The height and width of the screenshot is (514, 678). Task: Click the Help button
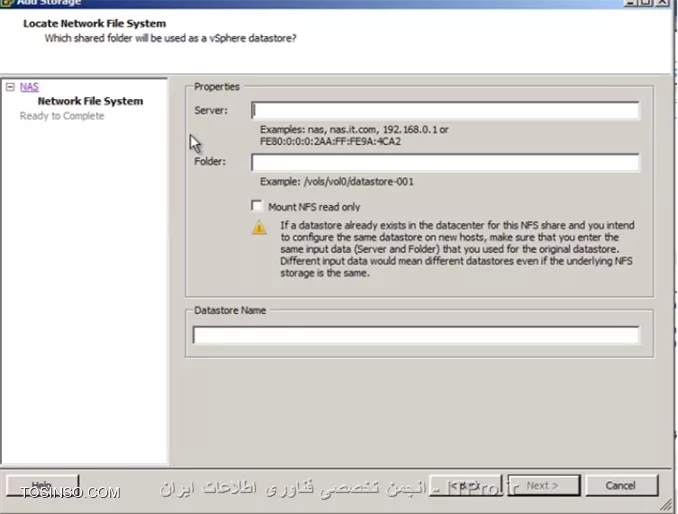[x=42, y=485]
